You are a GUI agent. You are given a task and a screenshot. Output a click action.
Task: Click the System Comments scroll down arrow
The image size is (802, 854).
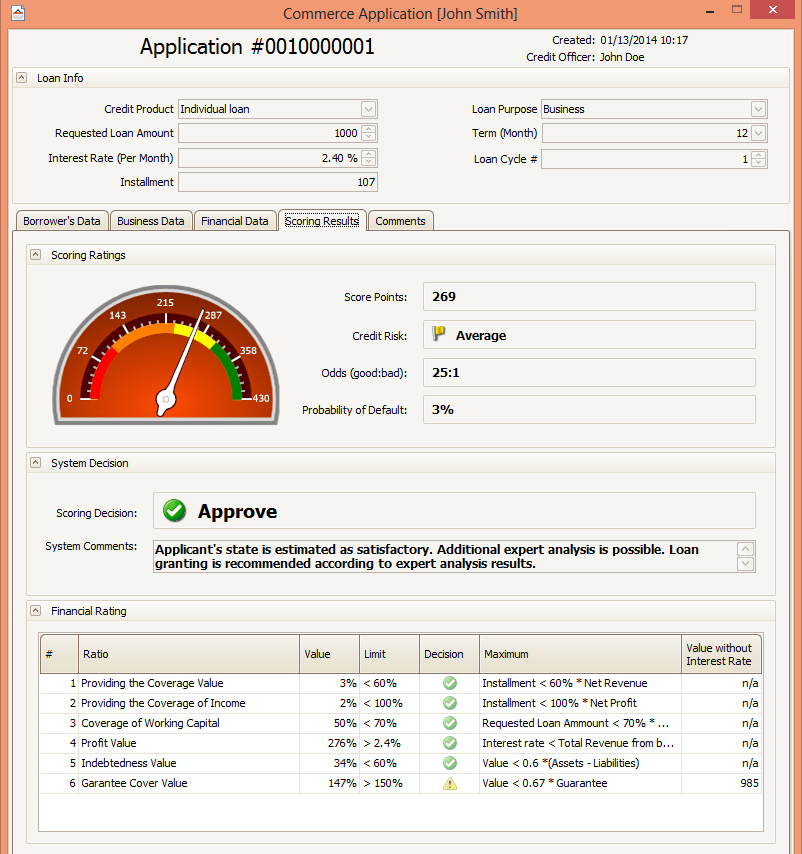[x=744, y=565]
